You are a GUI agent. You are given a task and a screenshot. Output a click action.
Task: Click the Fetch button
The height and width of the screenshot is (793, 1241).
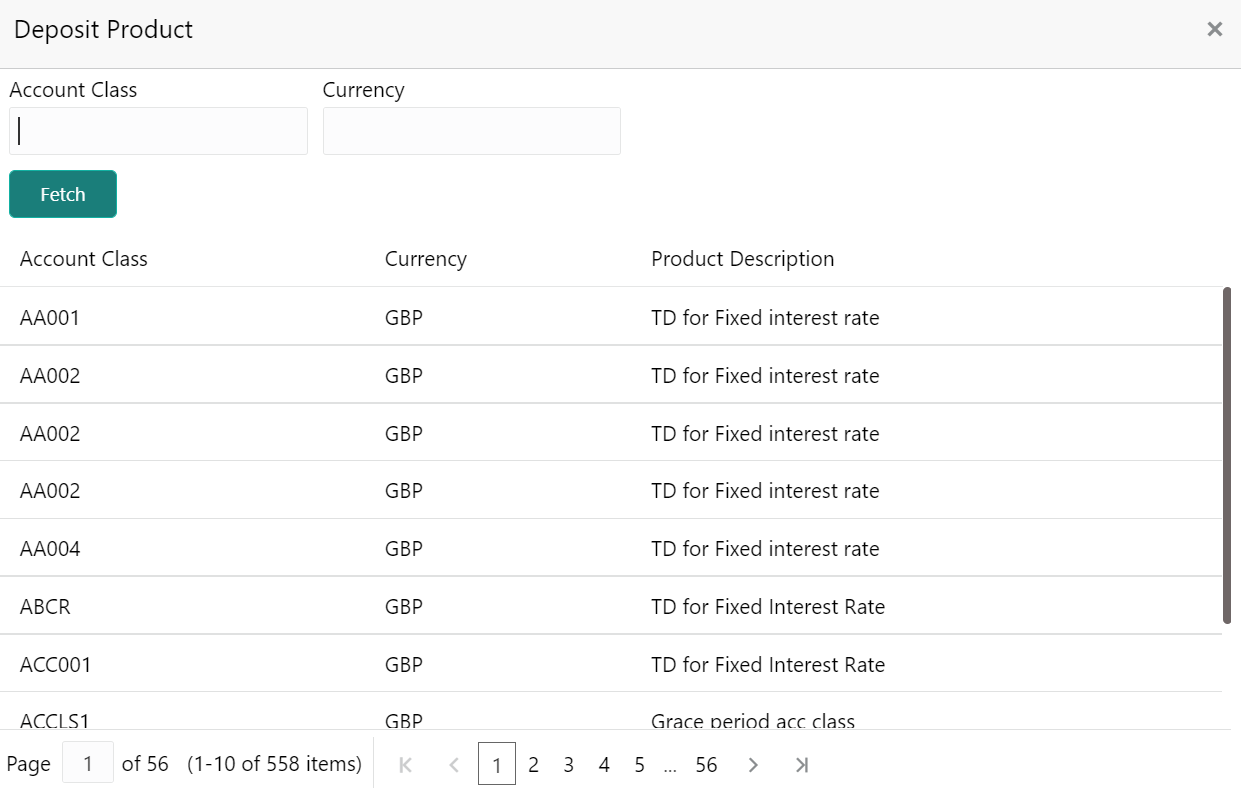point(63,194)
